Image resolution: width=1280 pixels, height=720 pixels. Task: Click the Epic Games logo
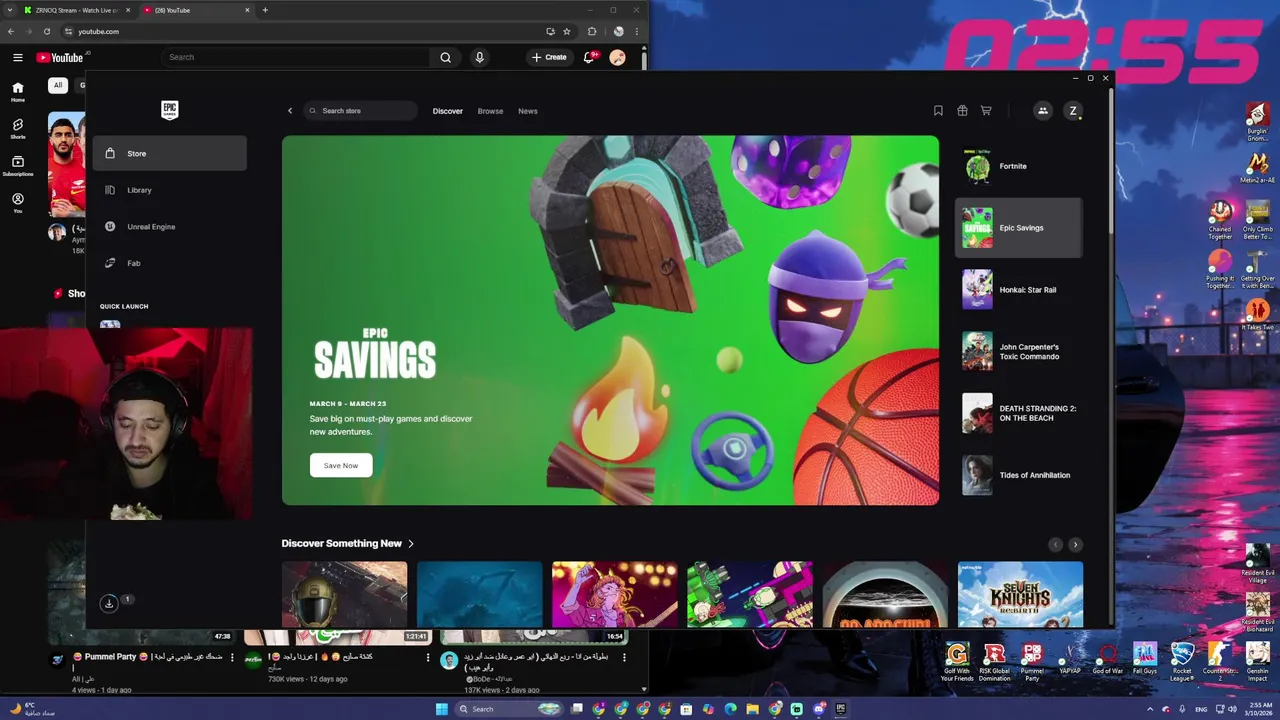(x=170, y=110)
